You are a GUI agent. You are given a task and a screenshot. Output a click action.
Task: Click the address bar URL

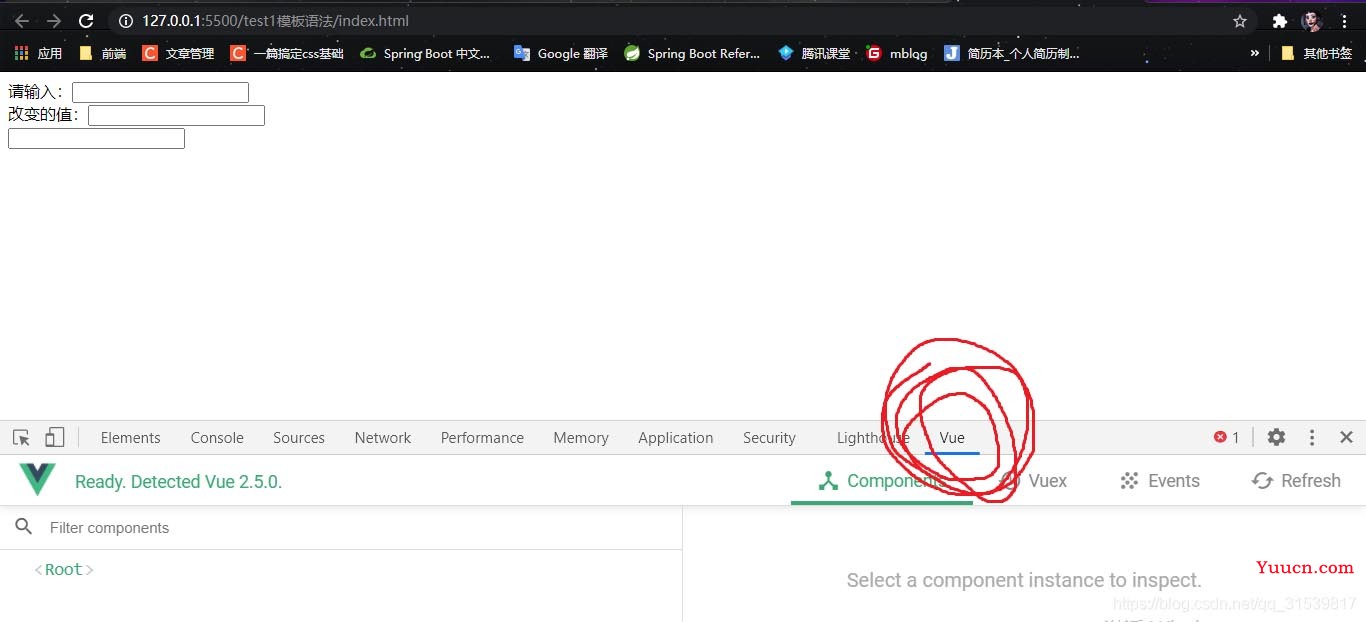point(275,21)
